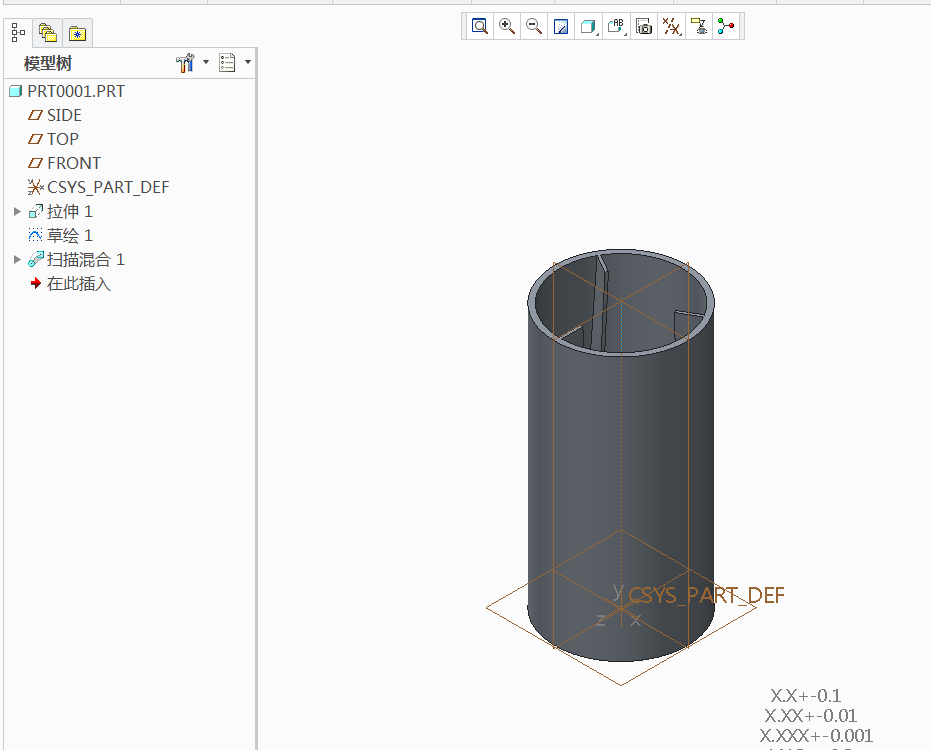
Task: Expand the 扫描混合 1 feature node
Action: (17, 260)
